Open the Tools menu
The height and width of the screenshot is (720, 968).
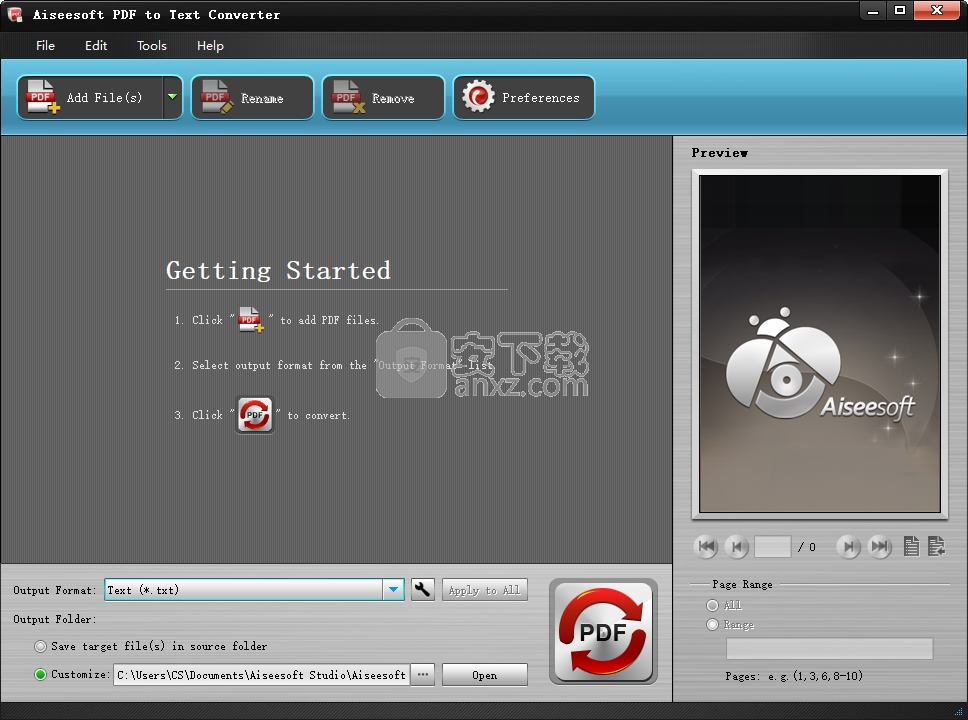pyautogui.click(x=152, y=46)
